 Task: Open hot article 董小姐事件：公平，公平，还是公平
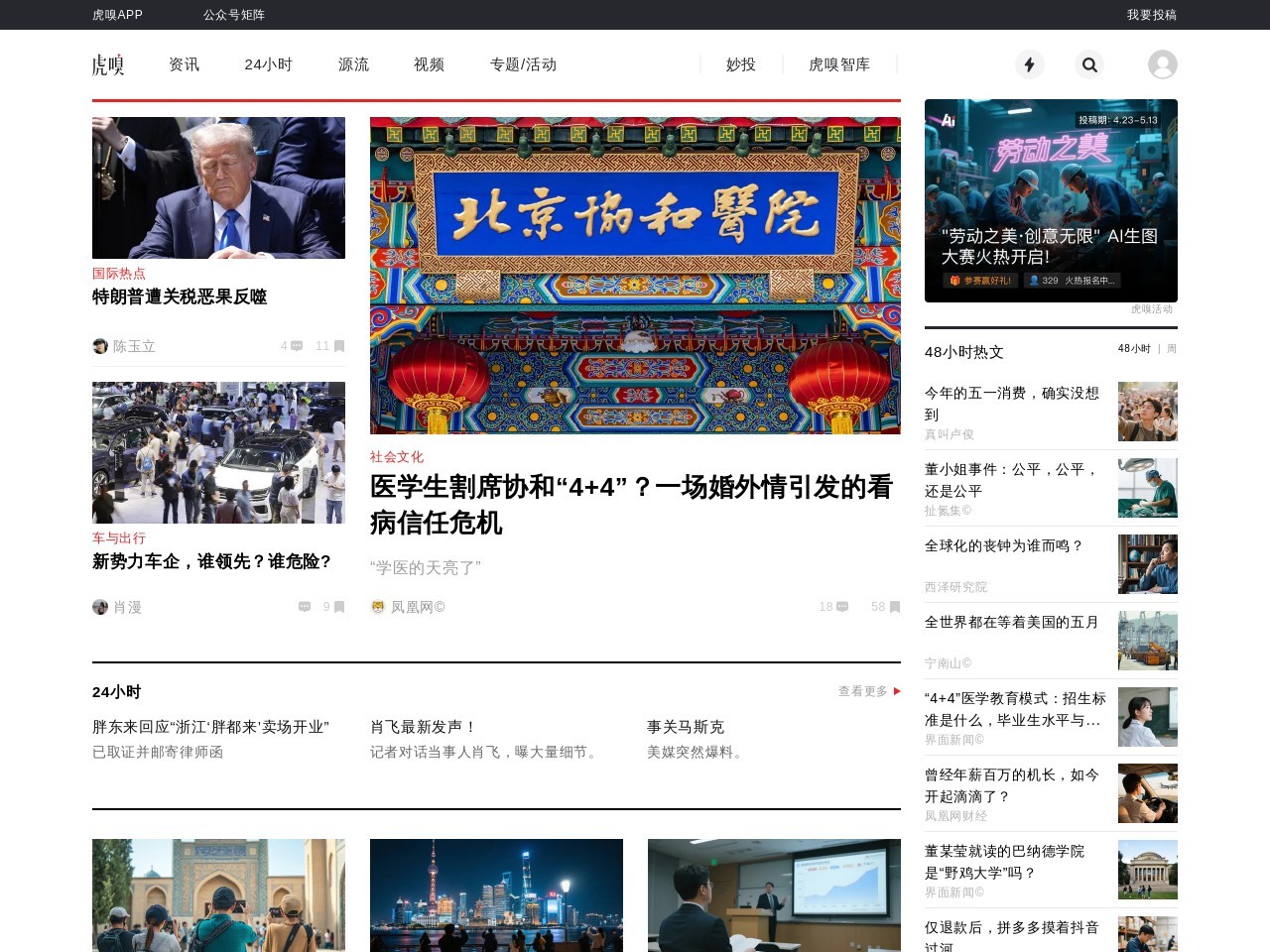(x=1012, y=480)
